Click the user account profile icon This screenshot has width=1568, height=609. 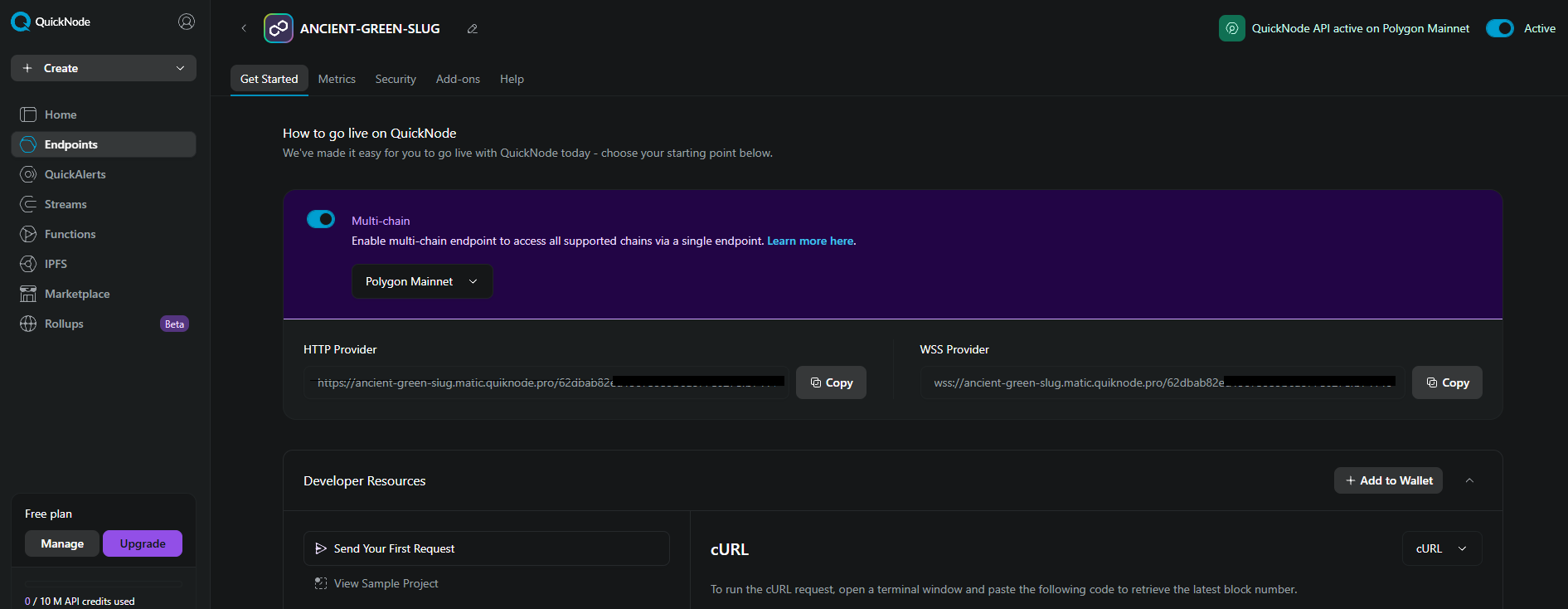[x=187, y=22]
